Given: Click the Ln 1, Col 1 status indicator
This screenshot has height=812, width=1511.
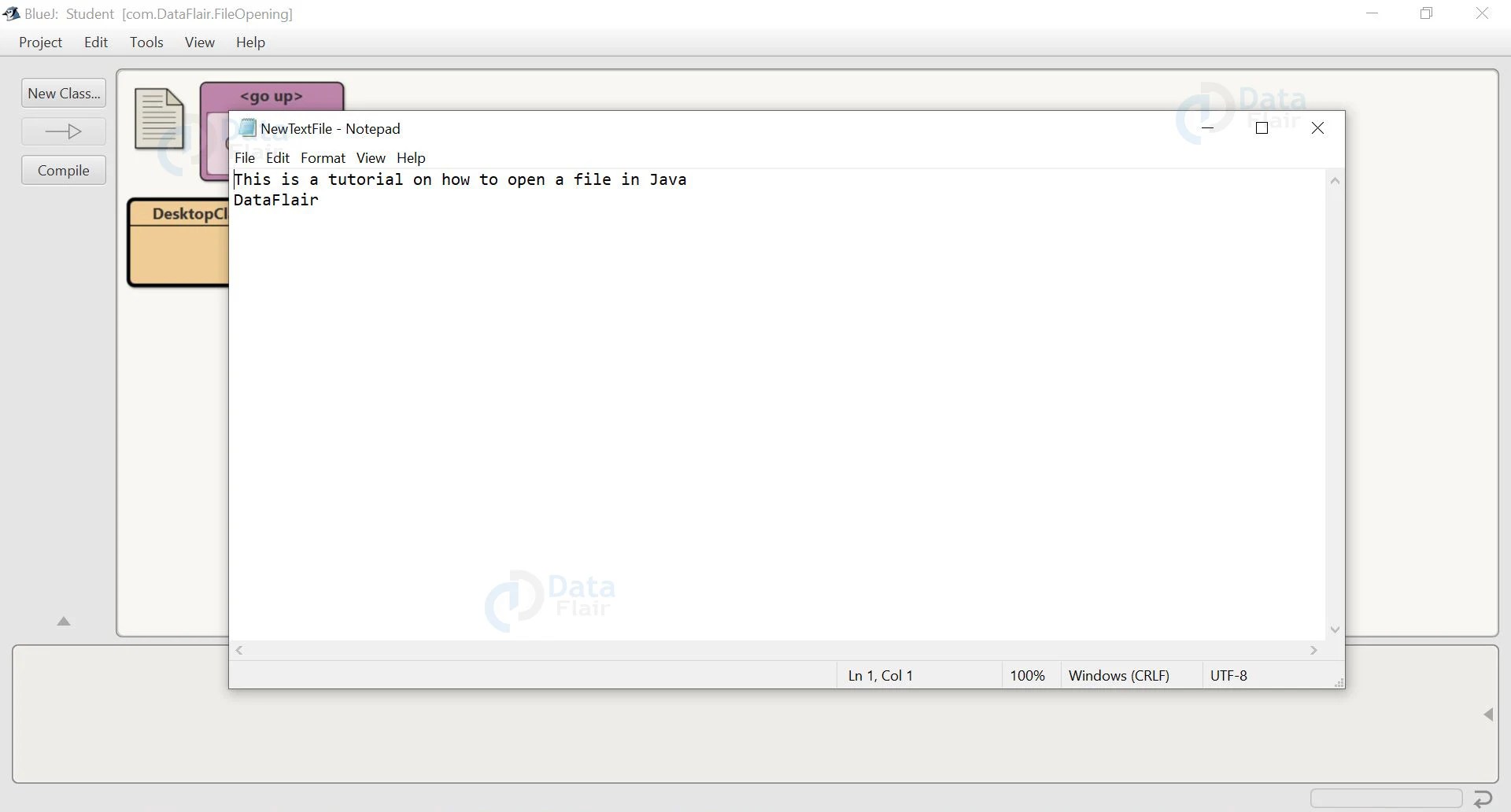Looking at the screenshot, I should coord(880,674).
